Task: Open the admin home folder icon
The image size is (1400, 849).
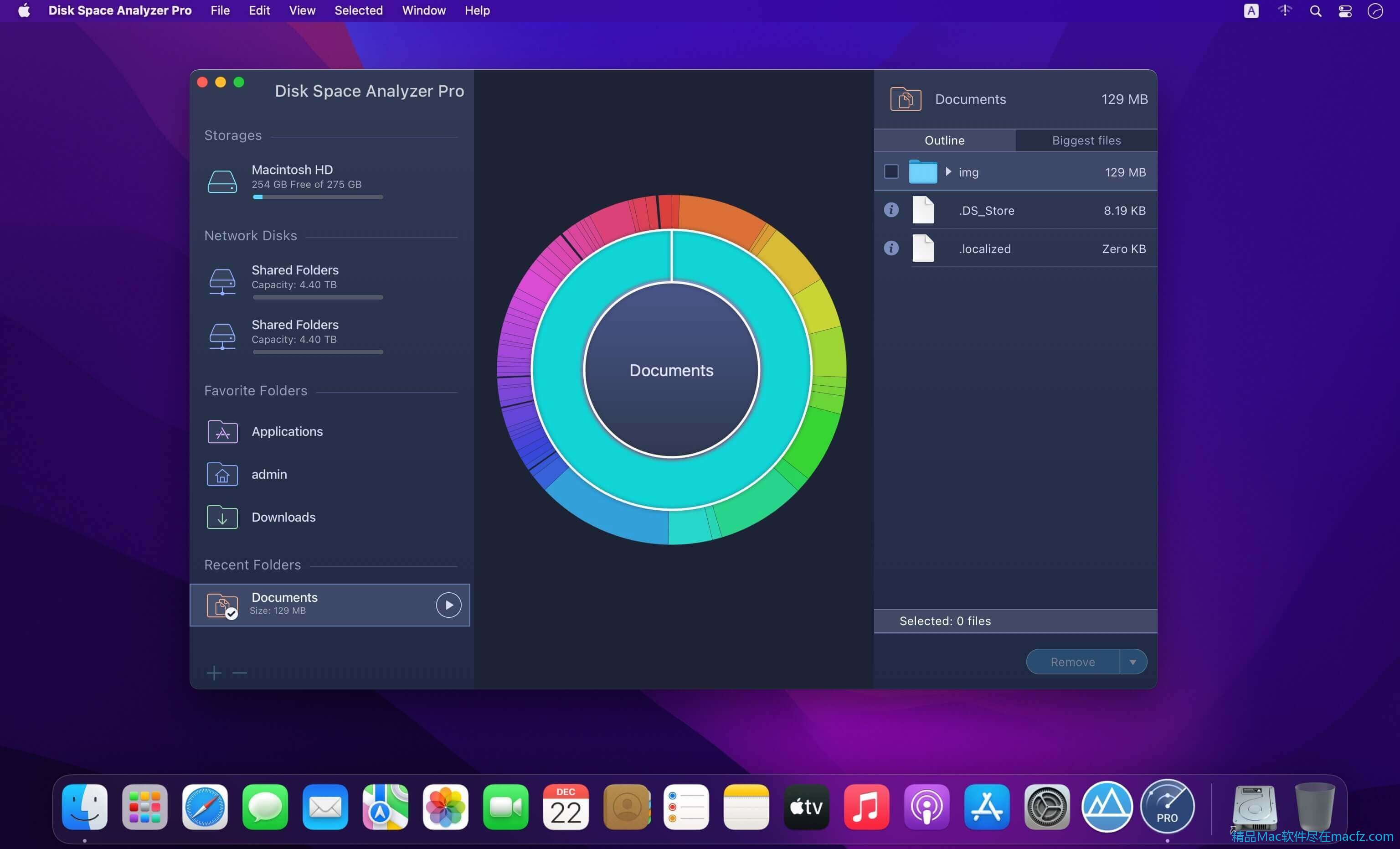Action: pyautogui.click(x=222, y=474)
